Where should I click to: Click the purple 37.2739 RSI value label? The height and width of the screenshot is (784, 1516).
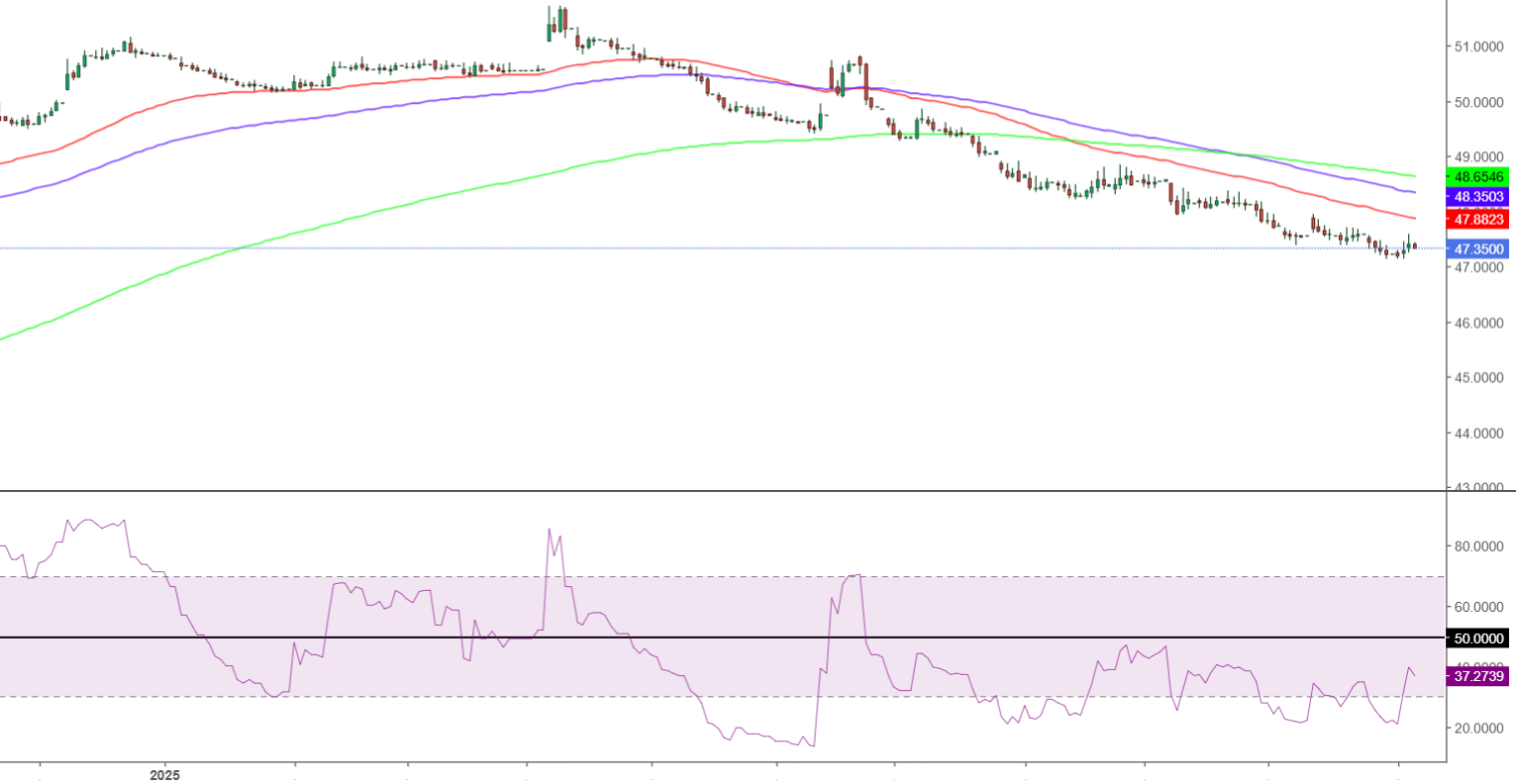(x=1477, y=677)
